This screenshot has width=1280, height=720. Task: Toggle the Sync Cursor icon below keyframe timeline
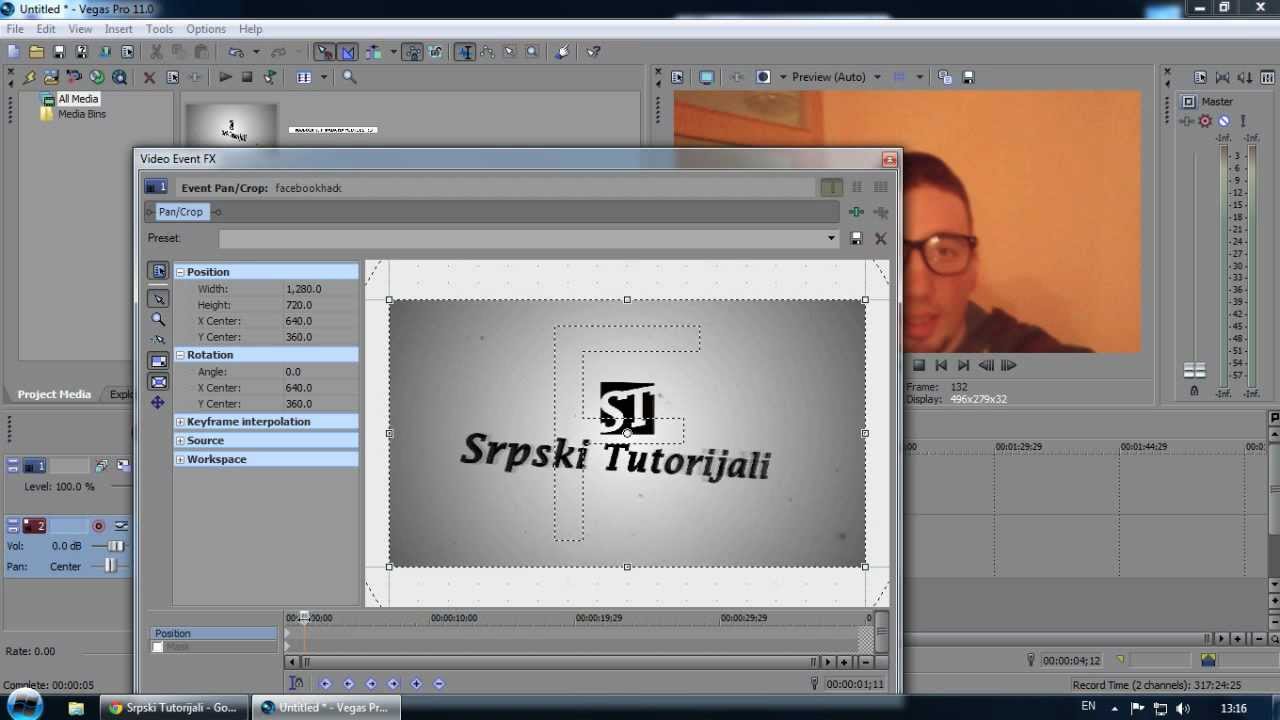click(296, 684)
